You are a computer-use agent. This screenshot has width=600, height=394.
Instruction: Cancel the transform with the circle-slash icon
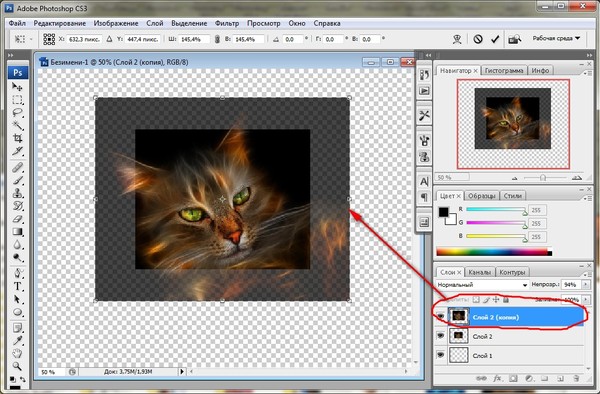click(478, 39)
